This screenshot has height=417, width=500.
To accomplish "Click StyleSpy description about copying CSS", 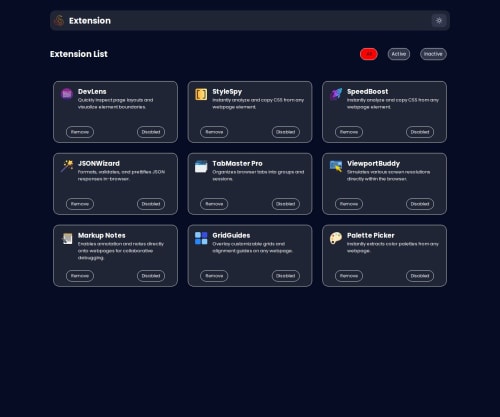I will click(258, 103).
